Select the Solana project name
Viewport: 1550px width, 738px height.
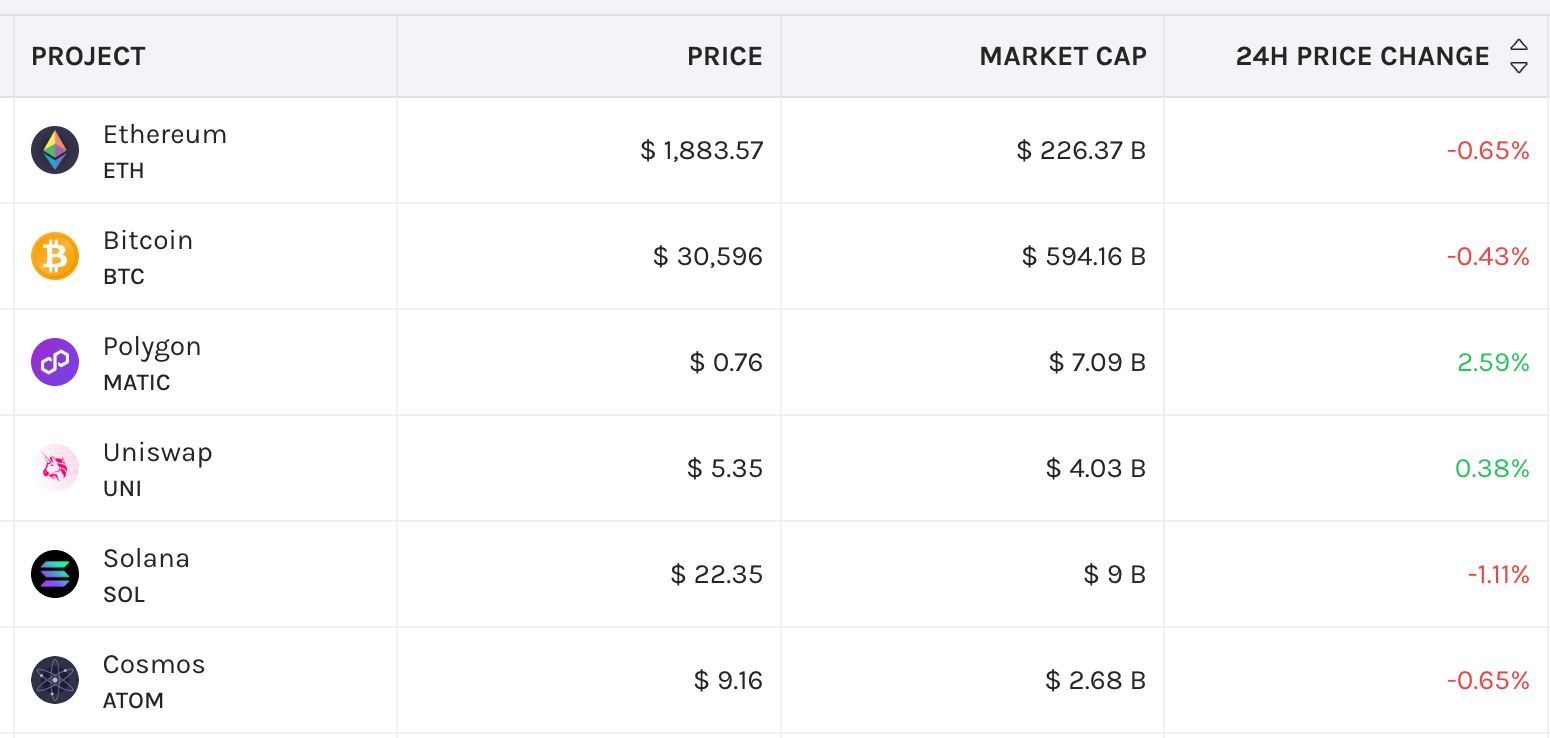click(x=146, y=559)
